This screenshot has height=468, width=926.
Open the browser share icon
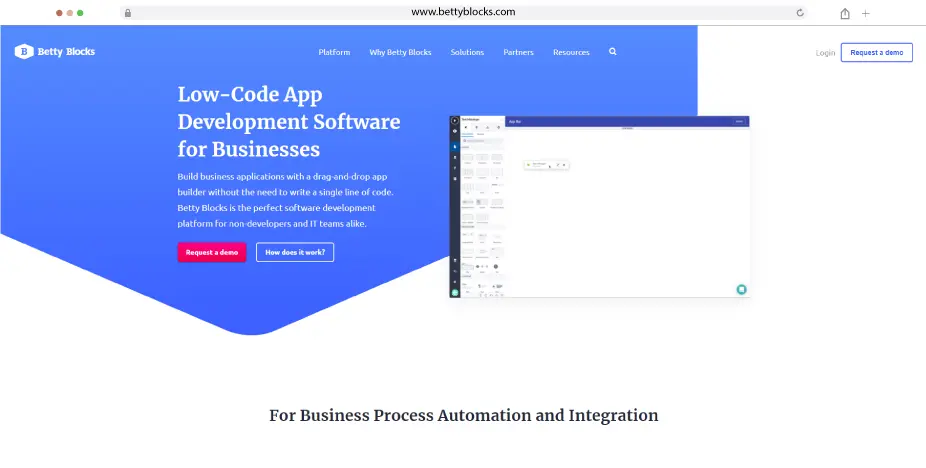tap(845, 14)
